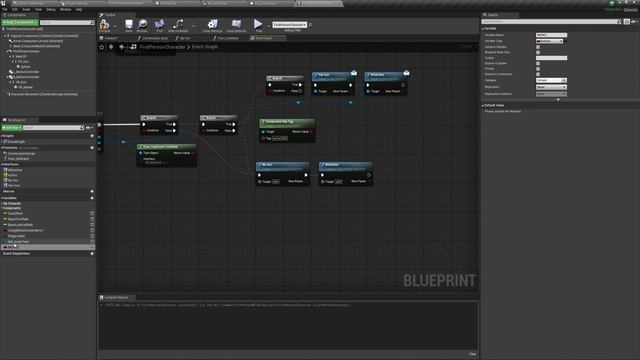This screenshot has height=360, width=640.
Task: Open Details panel view options eye icon
Action: point(634,22)
